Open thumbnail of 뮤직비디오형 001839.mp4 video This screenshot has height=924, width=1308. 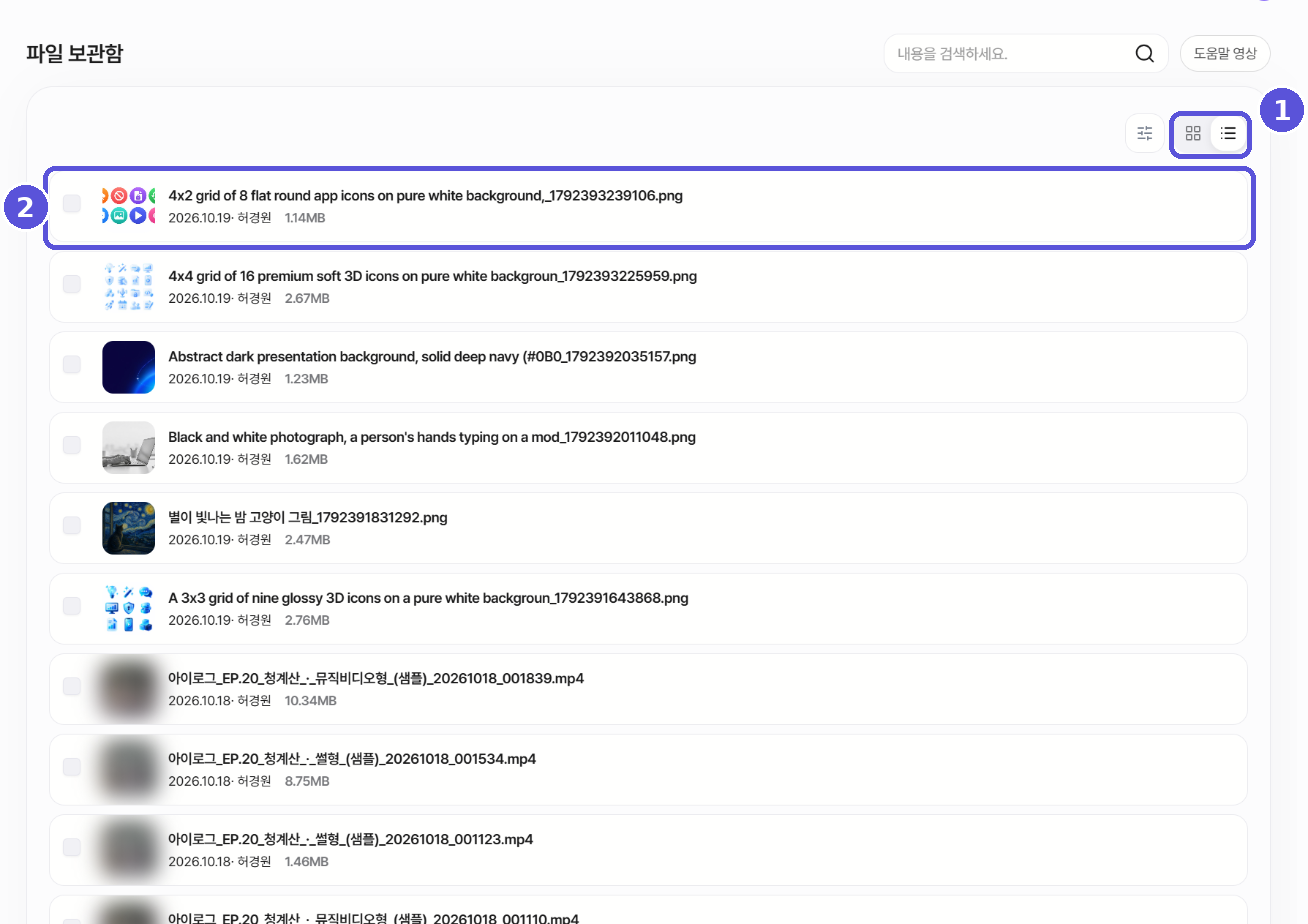(129, 689)
